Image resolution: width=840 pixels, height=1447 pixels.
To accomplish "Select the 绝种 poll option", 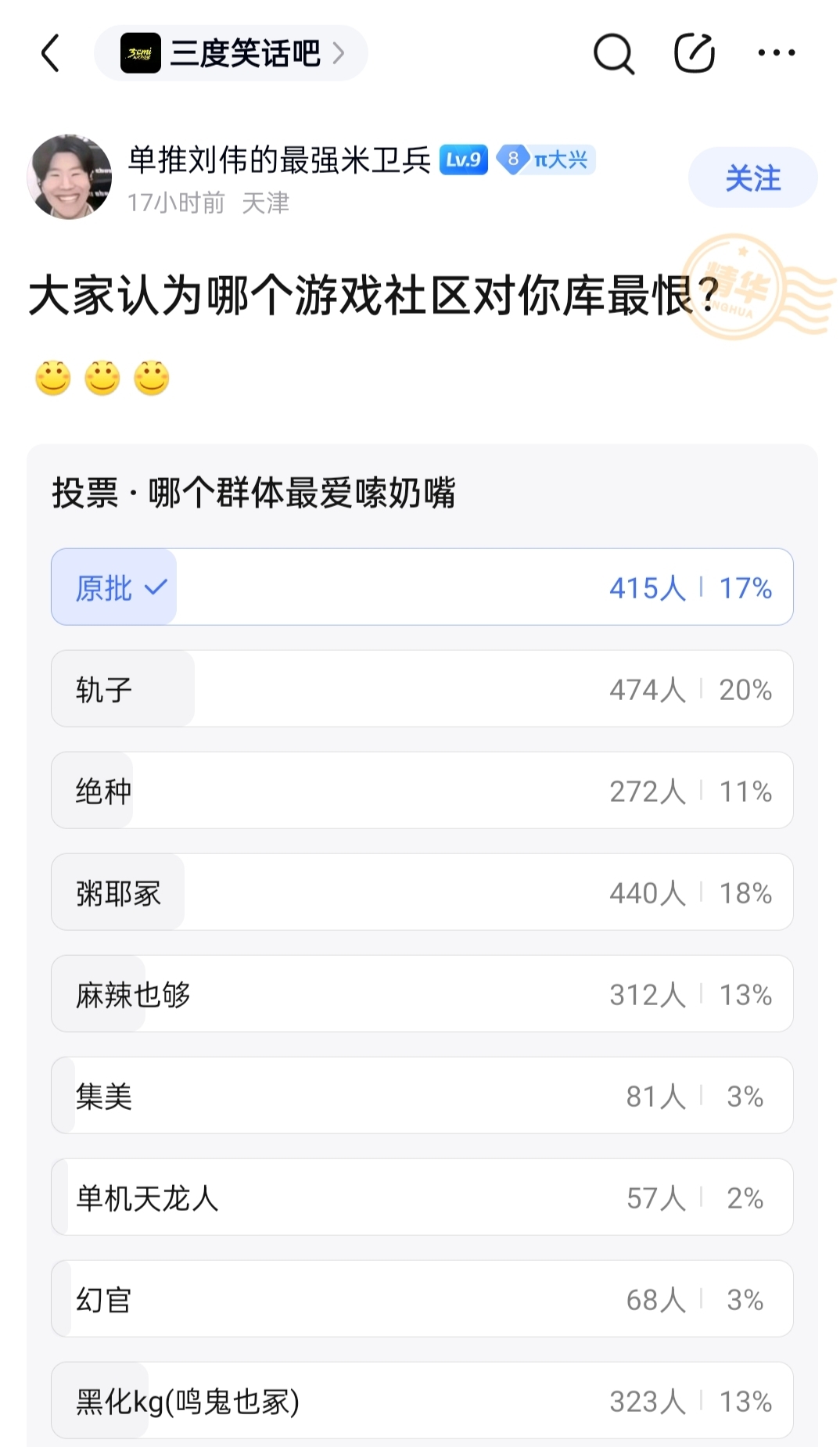I will [x=422, y=790].
